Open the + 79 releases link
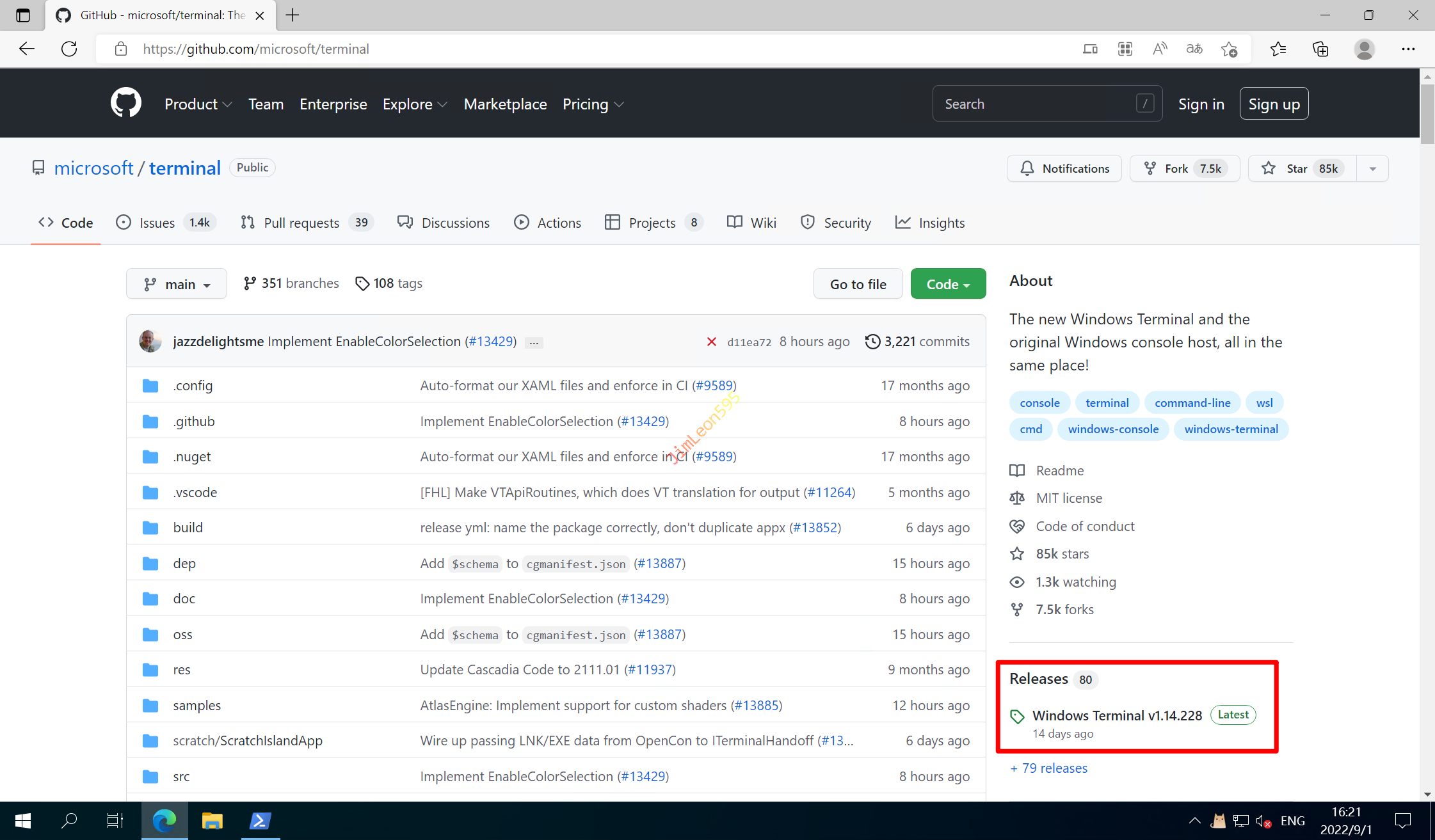 tap(1048, 768)
